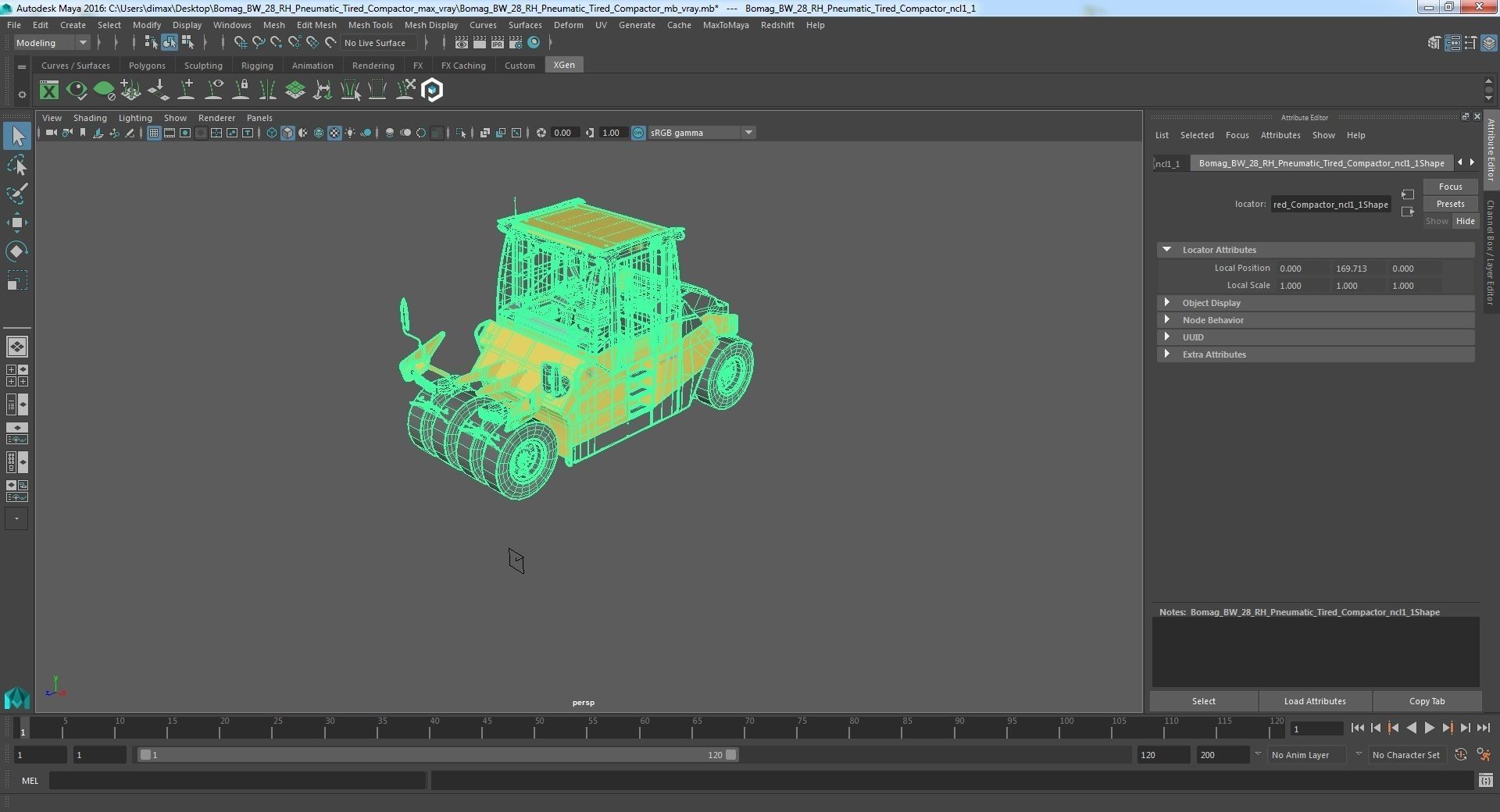Screen dimensions: 1500x812
Task: Click the Load Attributes button
Action: pos(1315,701)
